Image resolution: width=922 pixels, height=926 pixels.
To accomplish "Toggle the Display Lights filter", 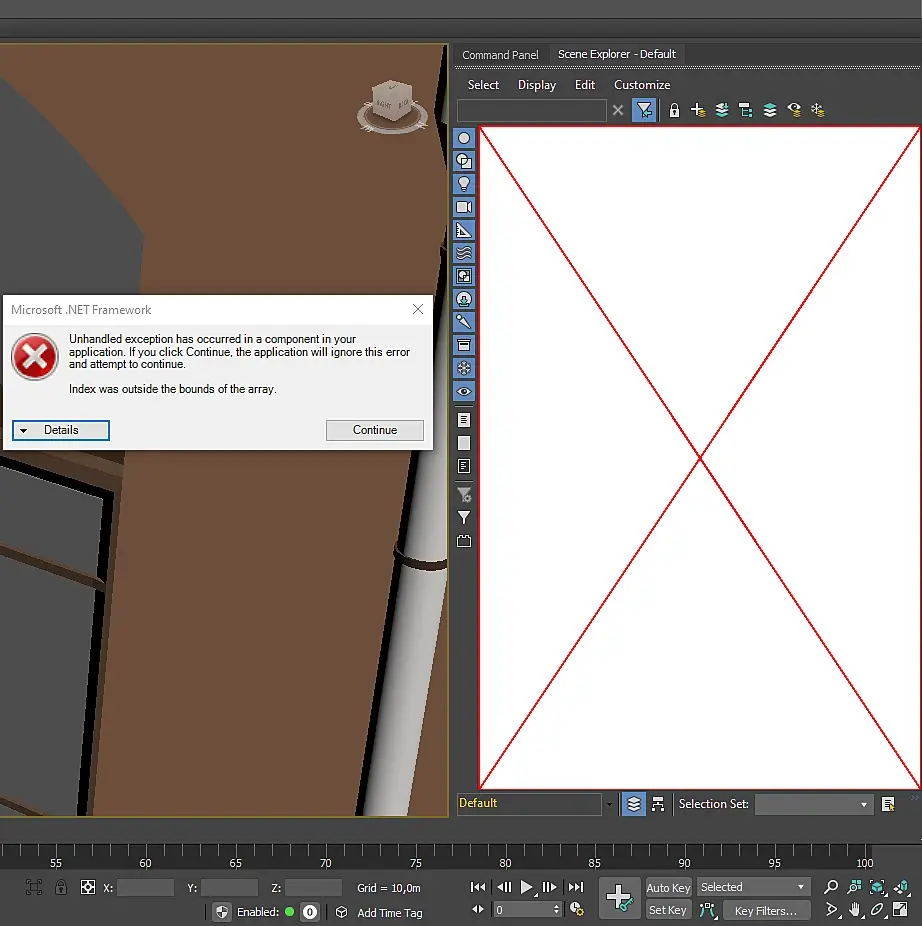I will pos(464,184).
